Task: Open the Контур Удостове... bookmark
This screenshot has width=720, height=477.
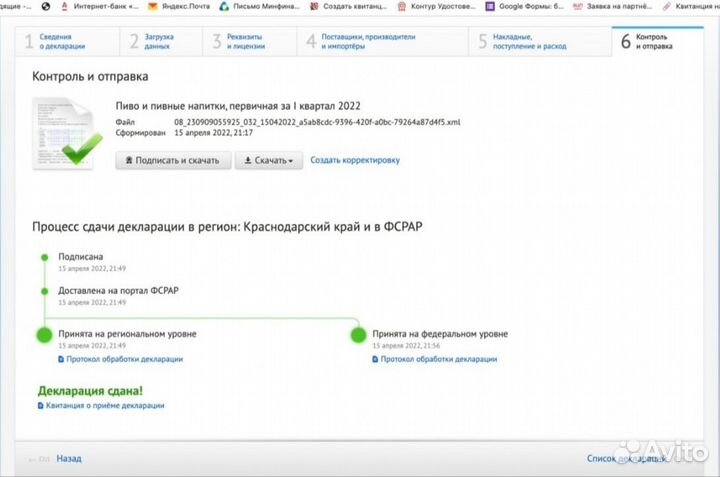Action: (x=436, y=6)
